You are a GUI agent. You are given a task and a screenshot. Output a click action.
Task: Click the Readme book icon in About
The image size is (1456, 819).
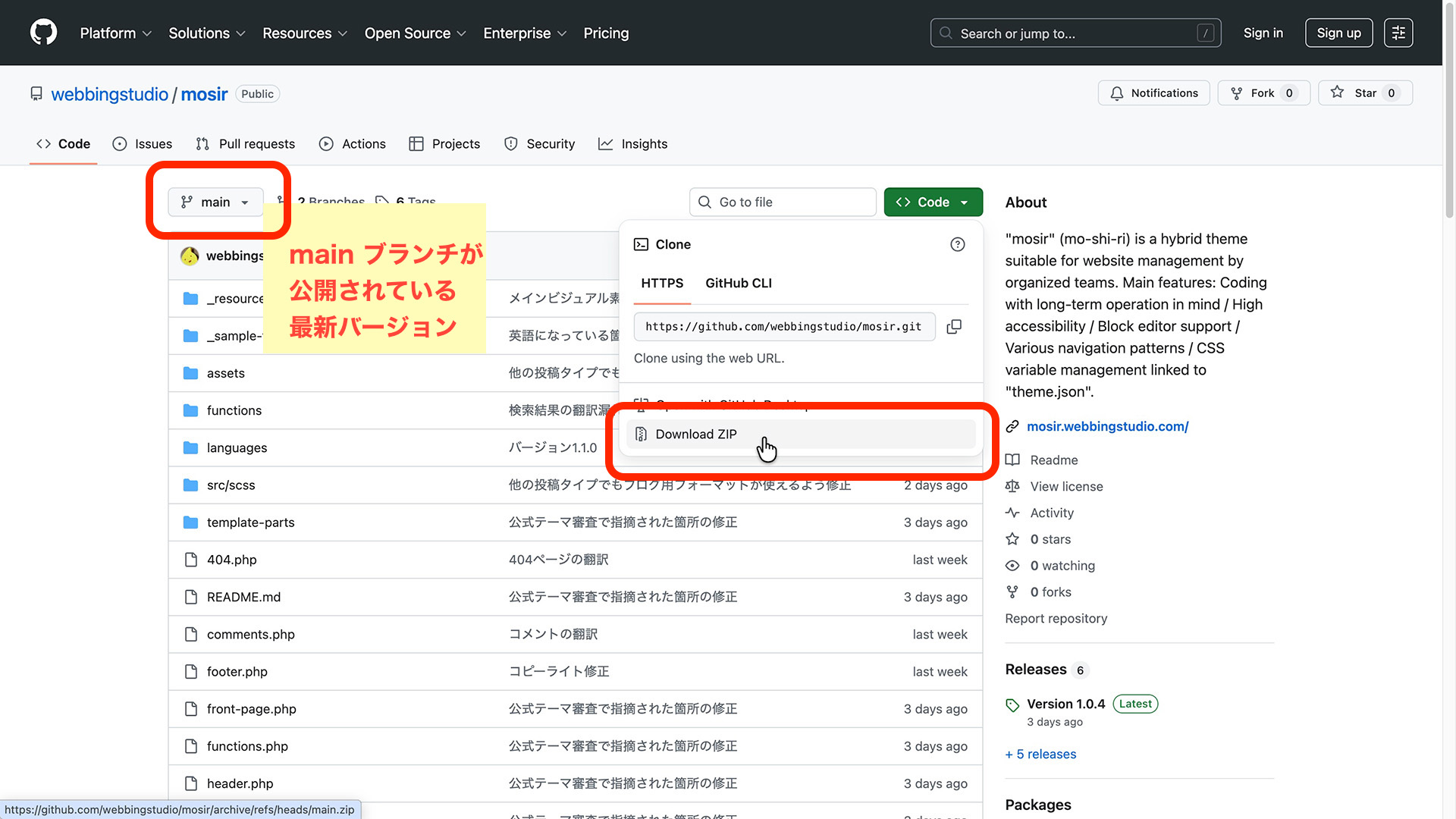coord(1012,460)
